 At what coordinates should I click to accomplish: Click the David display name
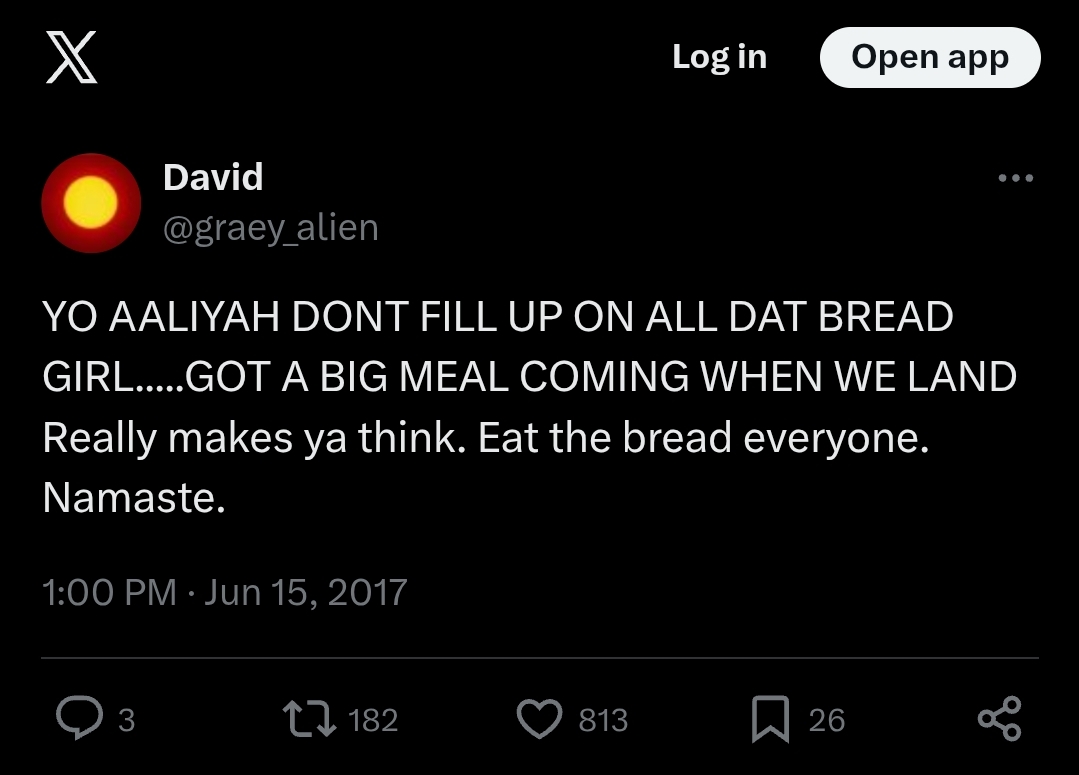click(213, 177)
